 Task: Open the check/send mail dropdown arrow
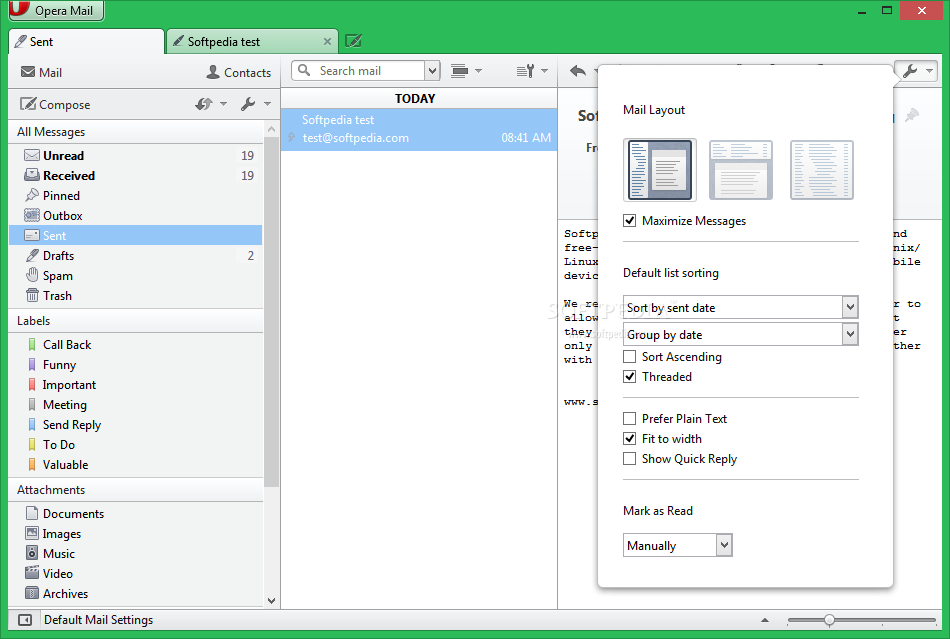(224, 104)
